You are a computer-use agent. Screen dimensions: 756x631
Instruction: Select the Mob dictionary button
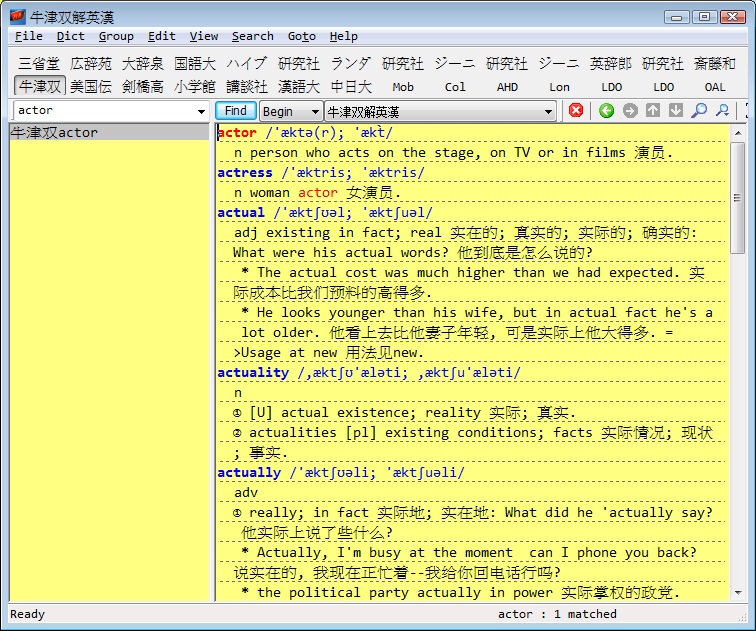click(403, 87)
